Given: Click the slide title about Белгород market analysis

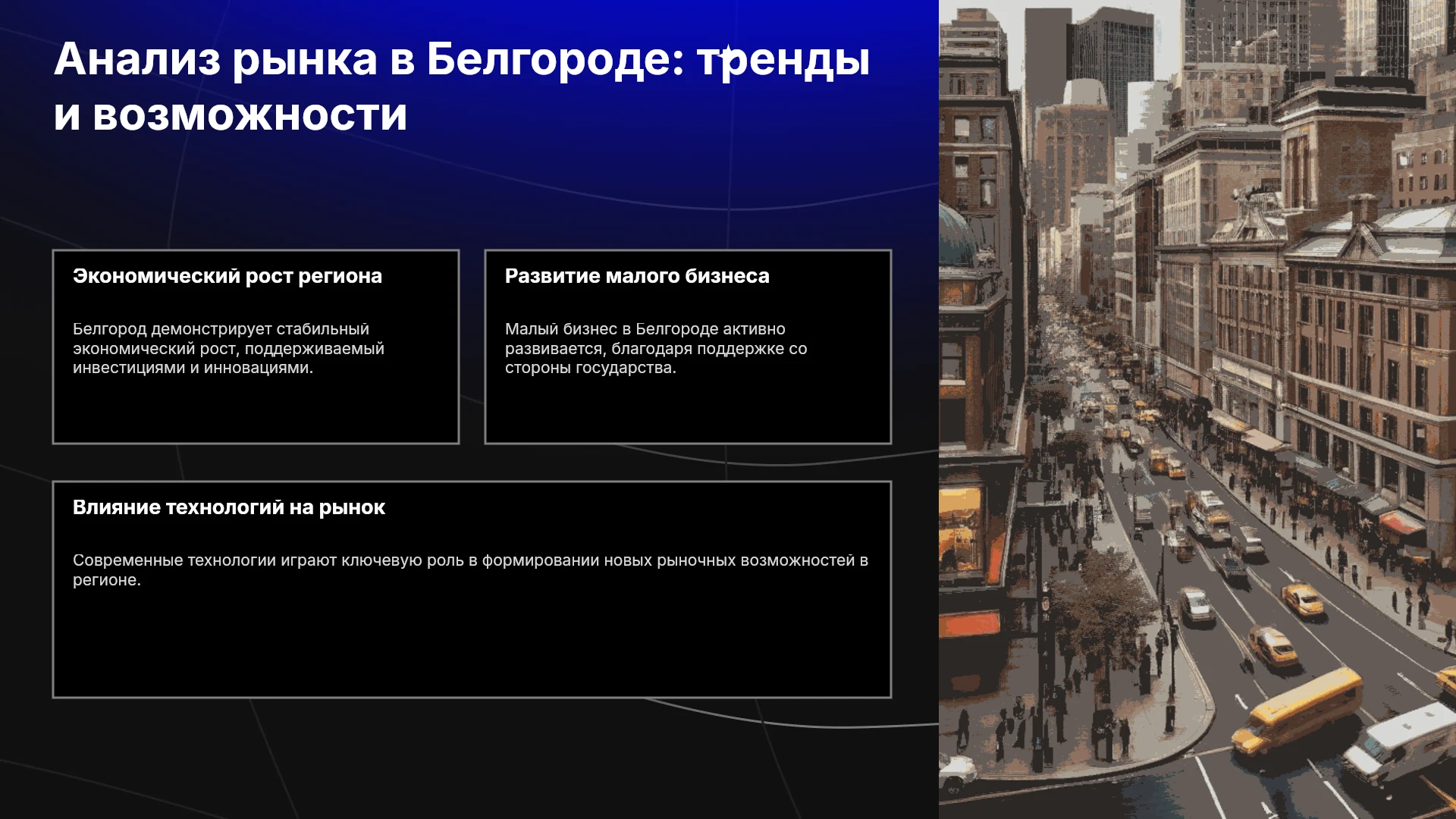Looking at the screenshot, I should coord(461,86).
